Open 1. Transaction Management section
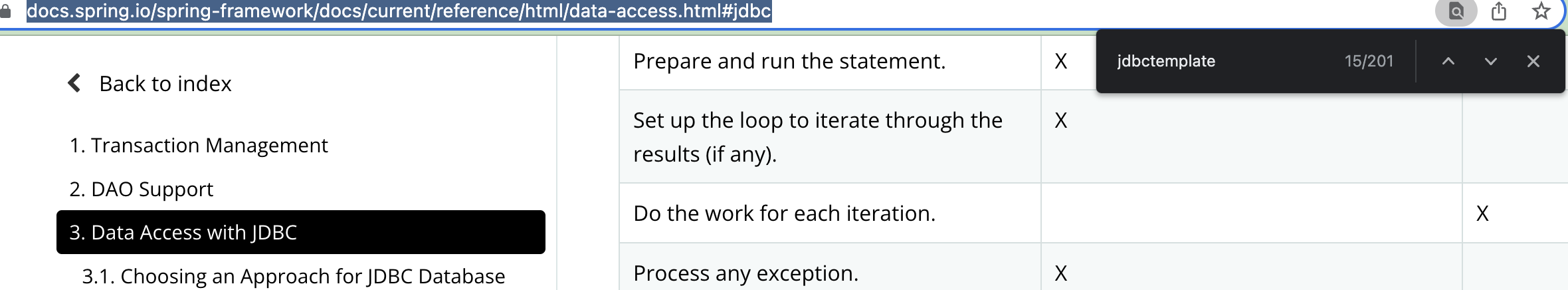Image resolution: width=1568 pixels, height=290 pixels. pyautogui.click(x=199, y=145)
